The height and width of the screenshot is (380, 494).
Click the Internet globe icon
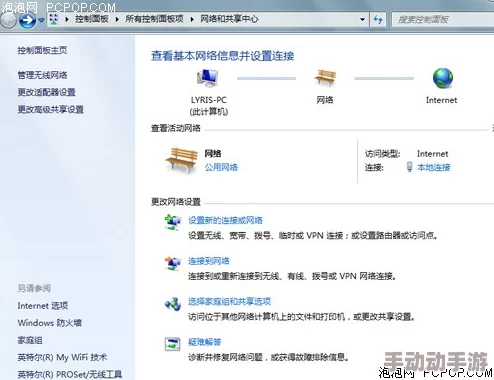(443, 78)
